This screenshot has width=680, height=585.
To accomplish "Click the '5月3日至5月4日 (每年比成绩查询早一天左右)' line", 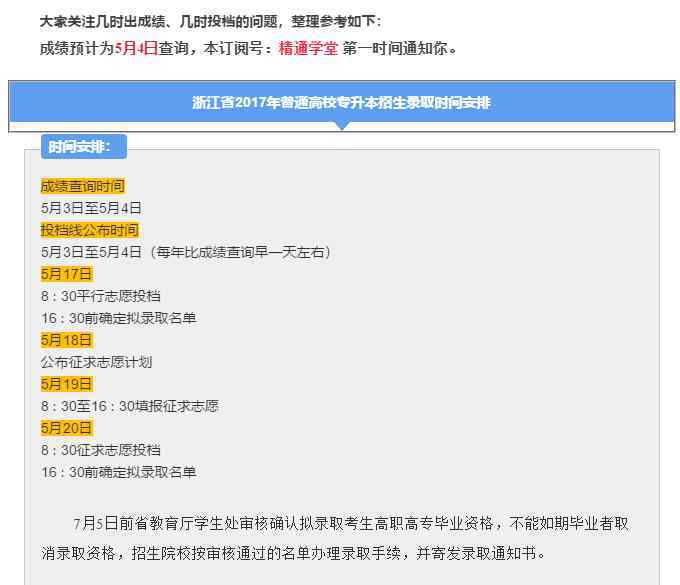I will point(186,252).
